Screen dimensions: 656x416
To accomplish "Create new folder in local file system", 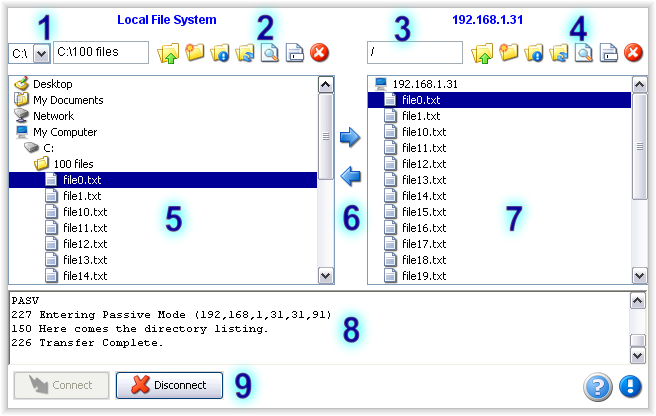I will [195, 53].
